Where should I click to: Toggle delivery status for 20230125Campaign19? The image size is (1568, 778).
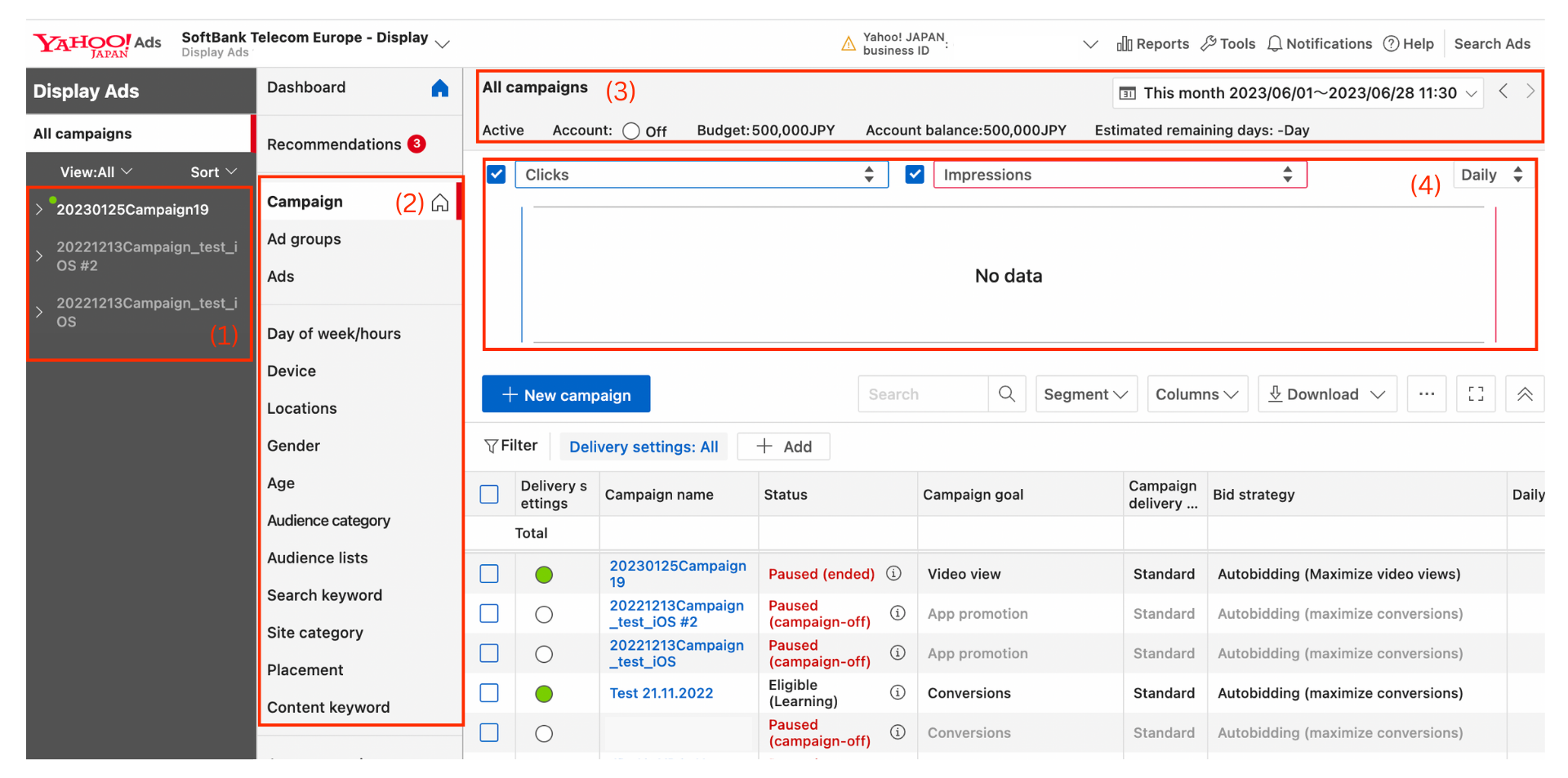pos(544,574)
